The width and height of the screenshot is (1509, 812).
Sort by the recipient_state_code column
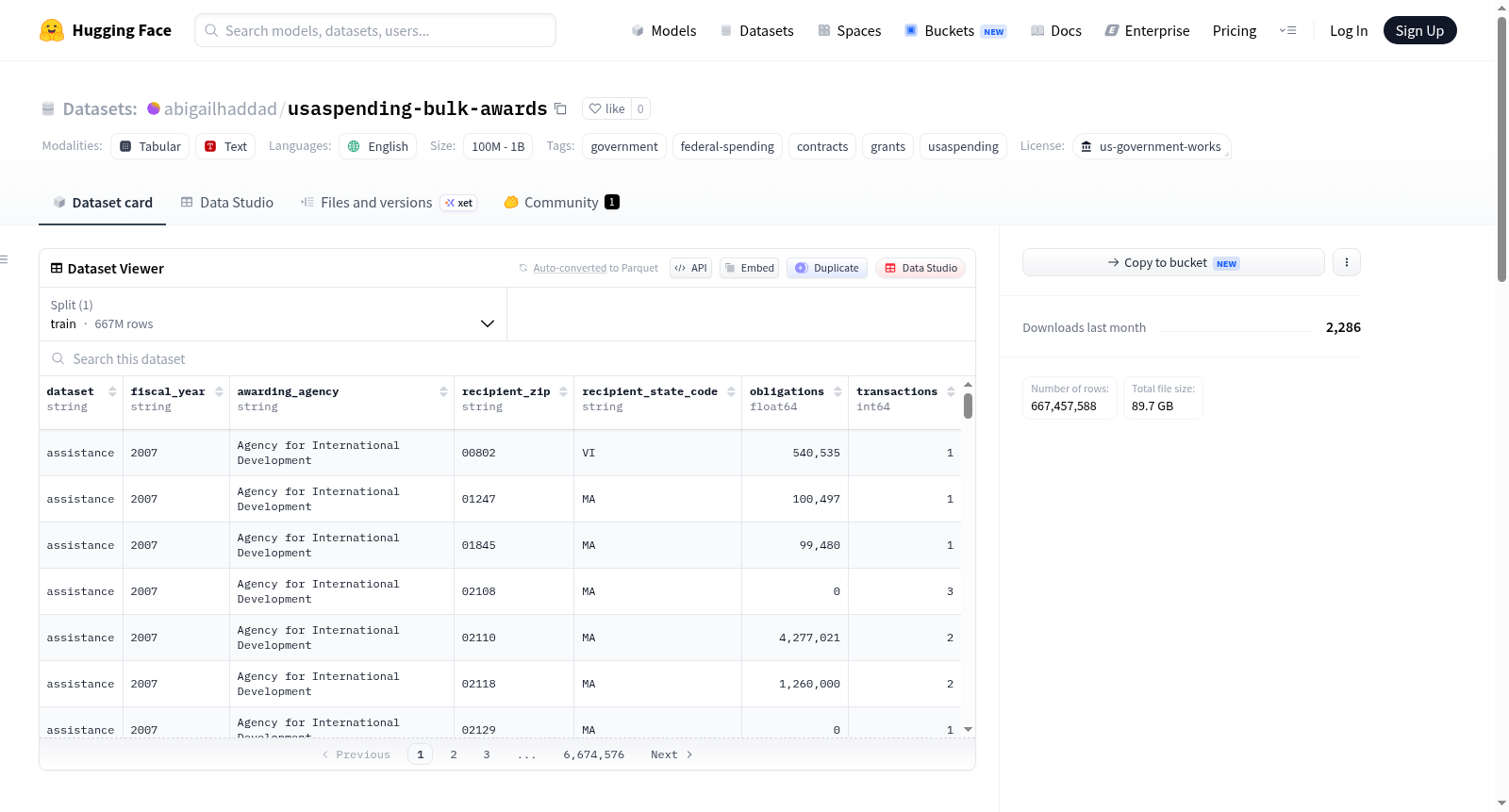coord(731,391)
